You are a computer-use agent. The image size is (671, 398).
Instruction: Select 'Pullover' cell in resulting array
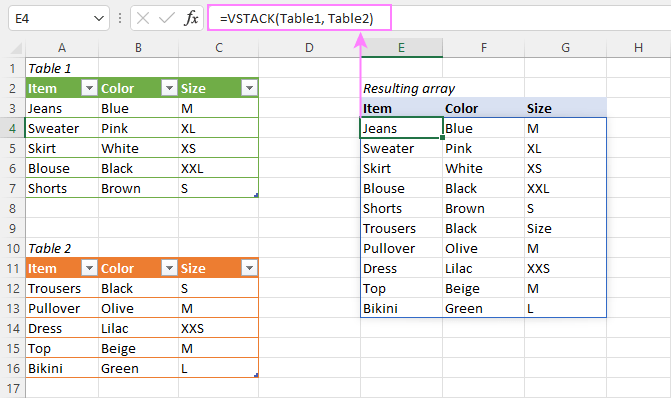point(401,248)
